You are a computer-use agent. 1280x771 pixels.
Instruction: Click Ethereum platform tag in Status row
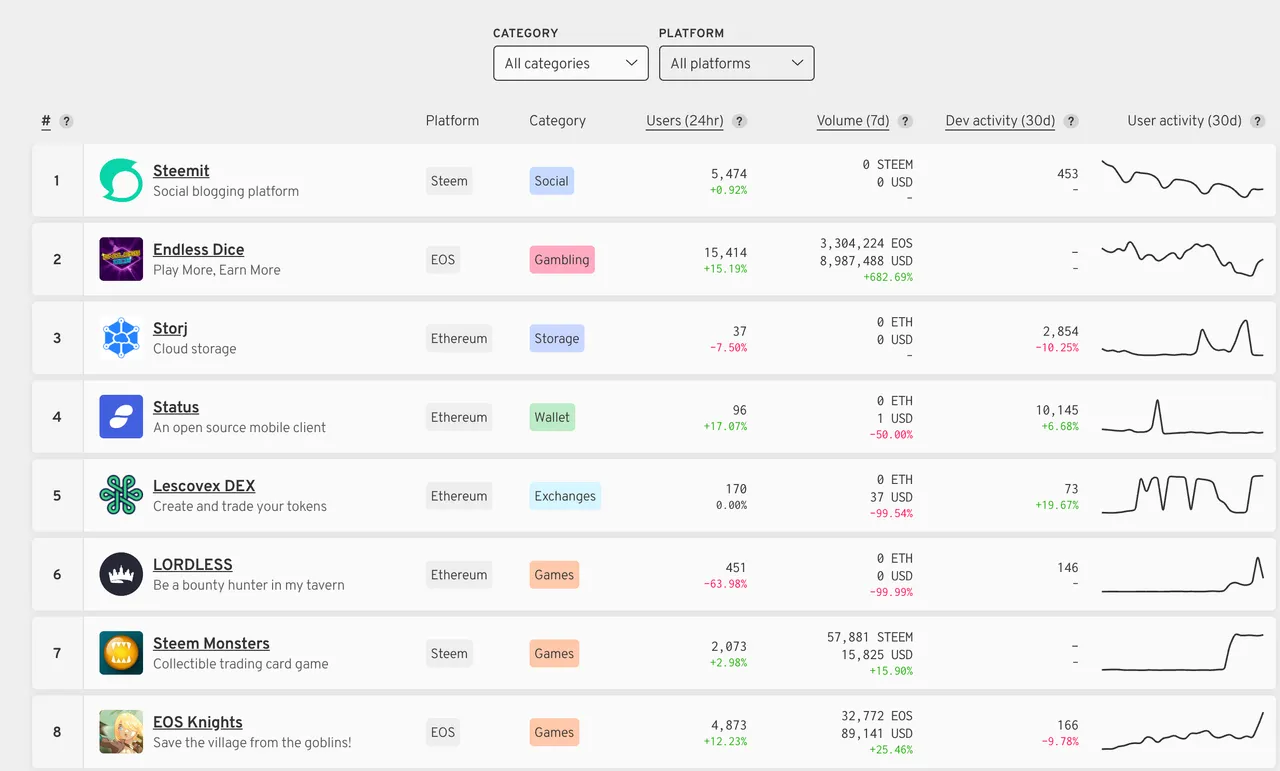pyautogui.click(x=459, y=417)
